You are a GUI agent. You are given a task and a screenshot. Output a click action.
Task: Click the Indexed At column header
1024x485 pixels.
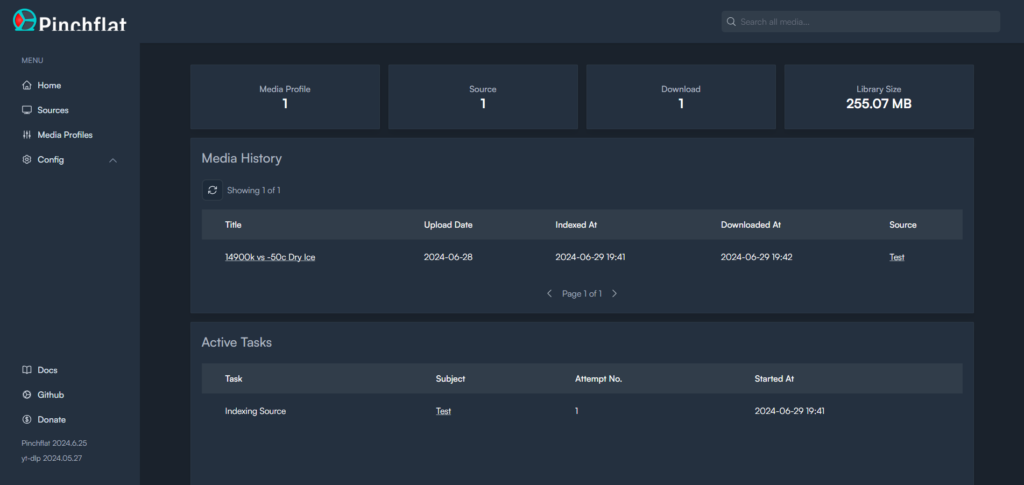[576, 225]
